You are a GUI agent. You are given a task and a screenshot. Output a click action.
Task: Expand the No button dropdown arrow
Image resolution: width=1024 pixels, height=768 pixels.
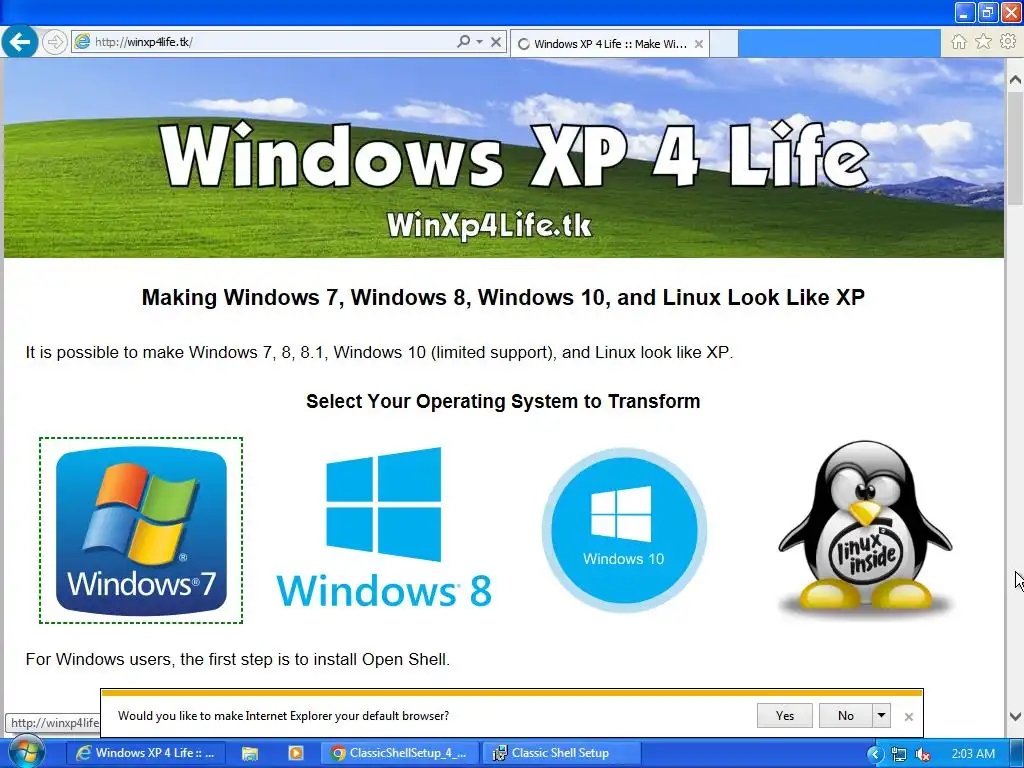click(881, 716)
